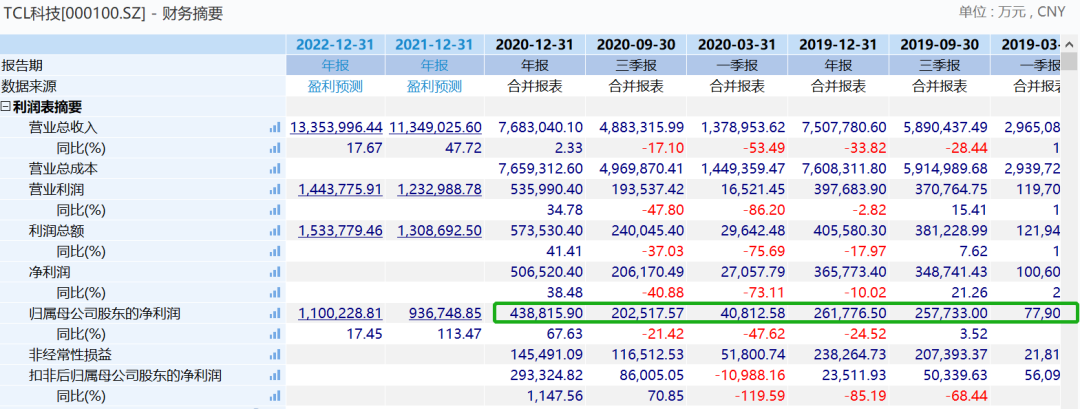Open chart icon for 营业总收入 row
Screen dimensions: 1080x409
point(276,127)
